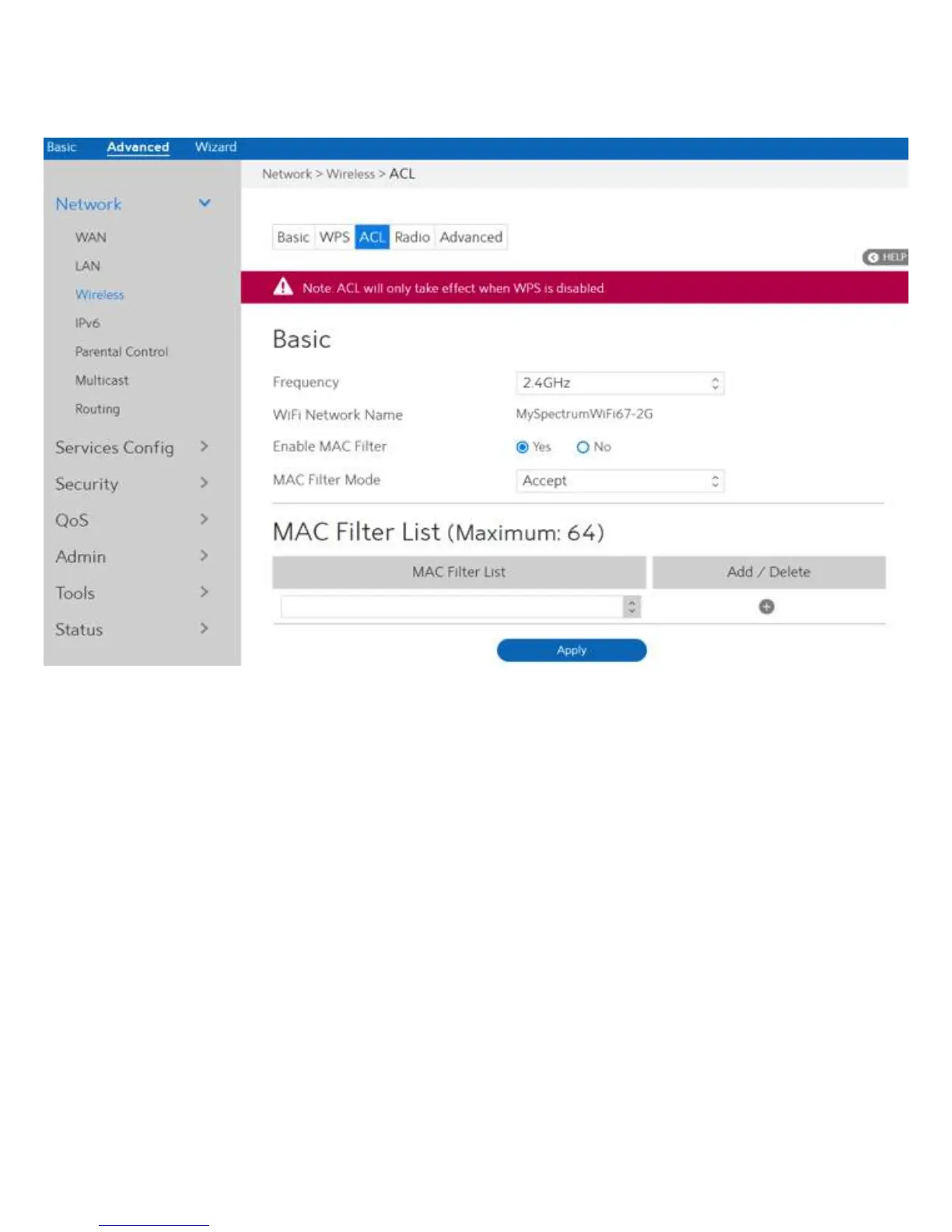Click the MAC Filter List (Maximum: 64) heading

click(x=438, y=533)
